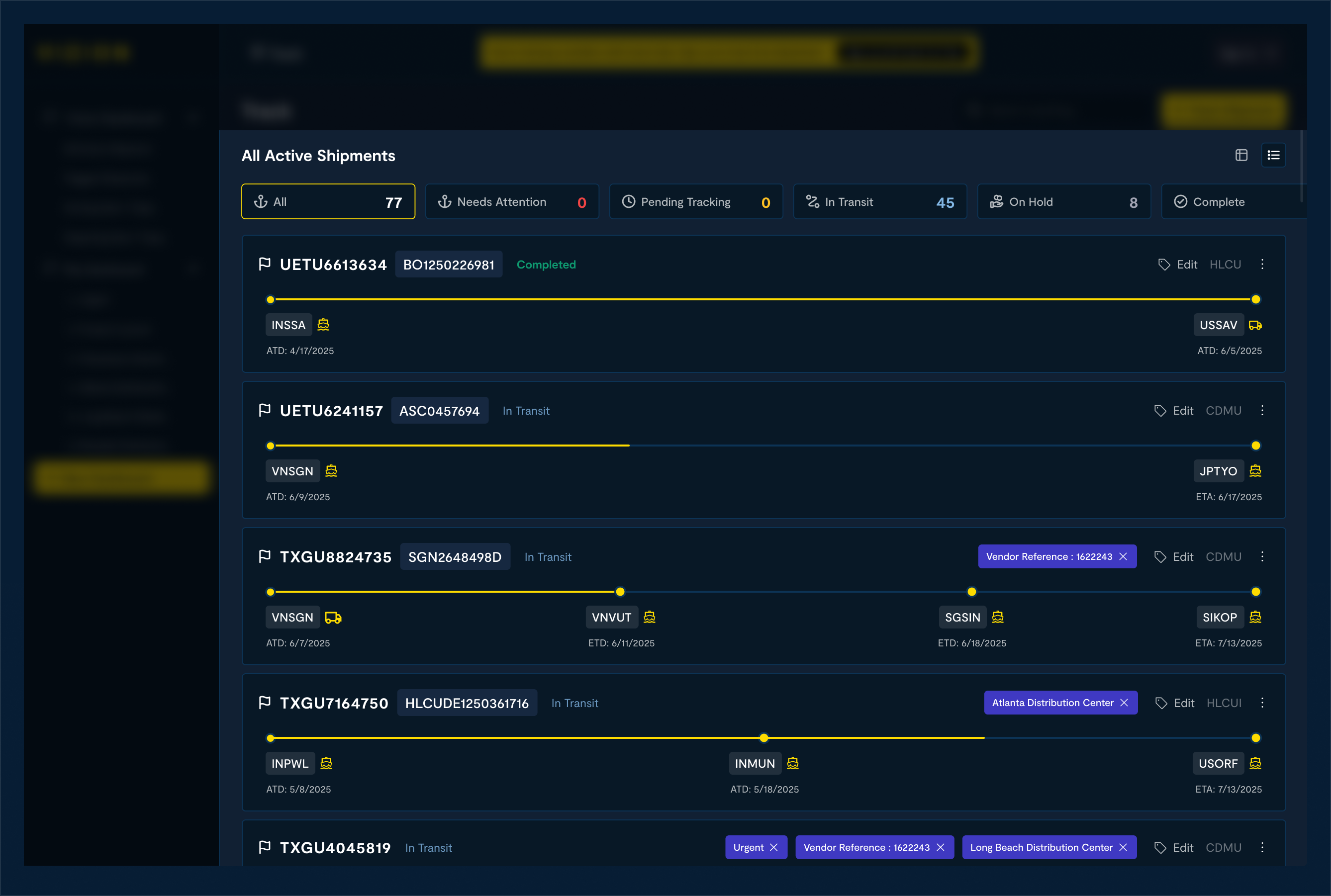Open booking number BO1250226981

(449, 265)
